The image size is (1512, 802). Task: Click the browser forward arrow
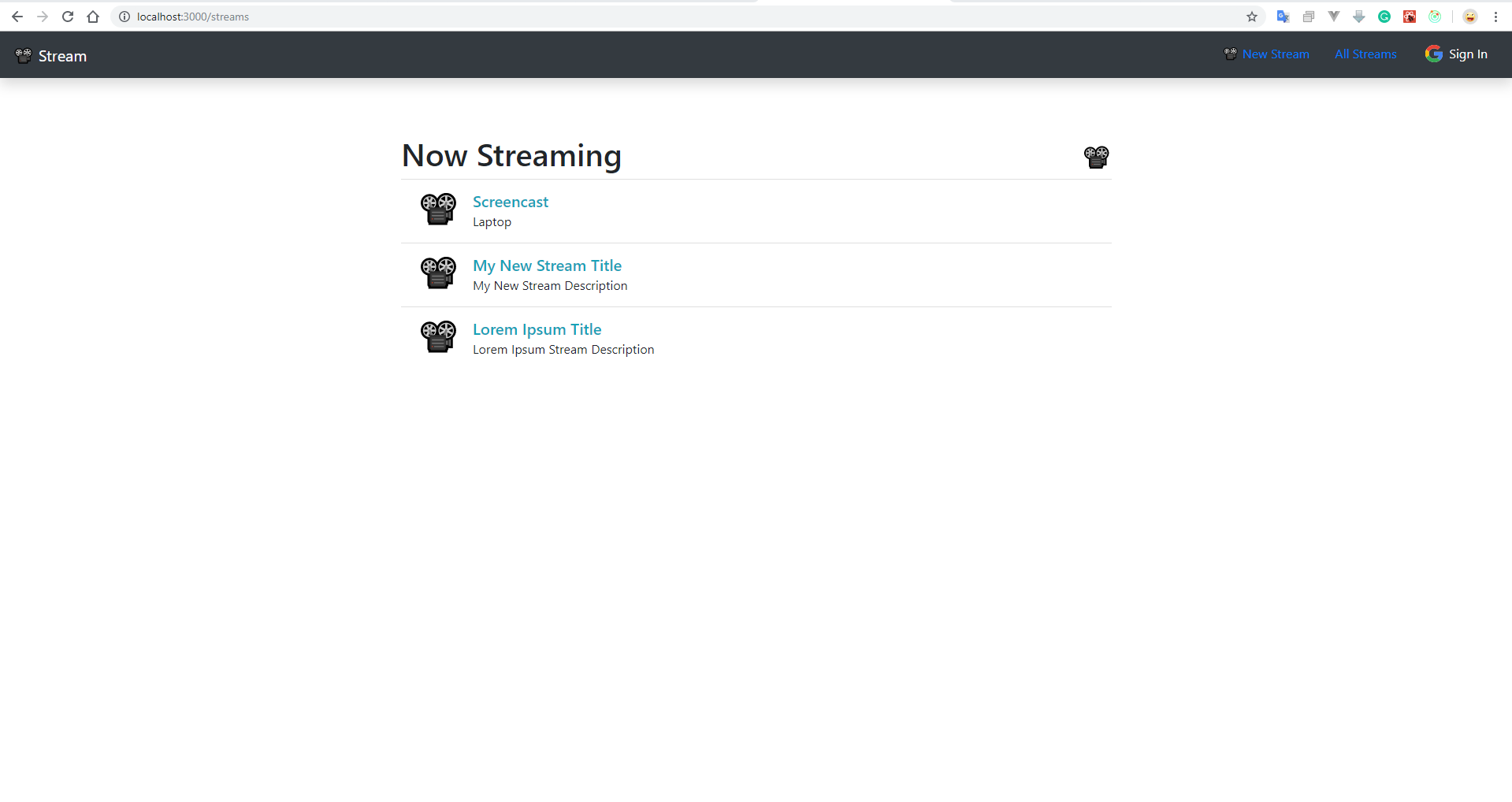tap(43, 17)
